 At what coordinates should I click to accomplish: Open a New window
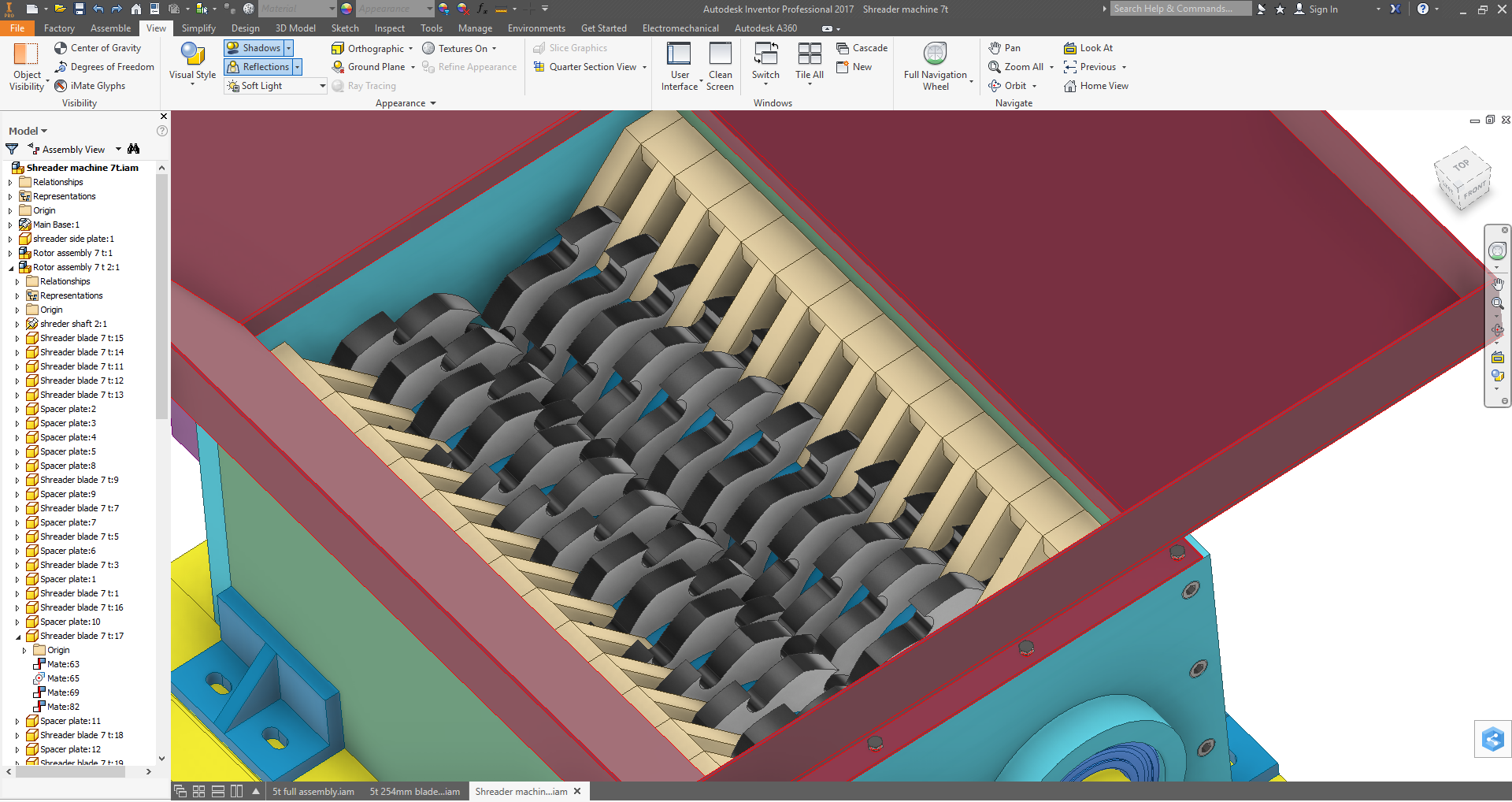pyautogui.click(x=854, y=67)
